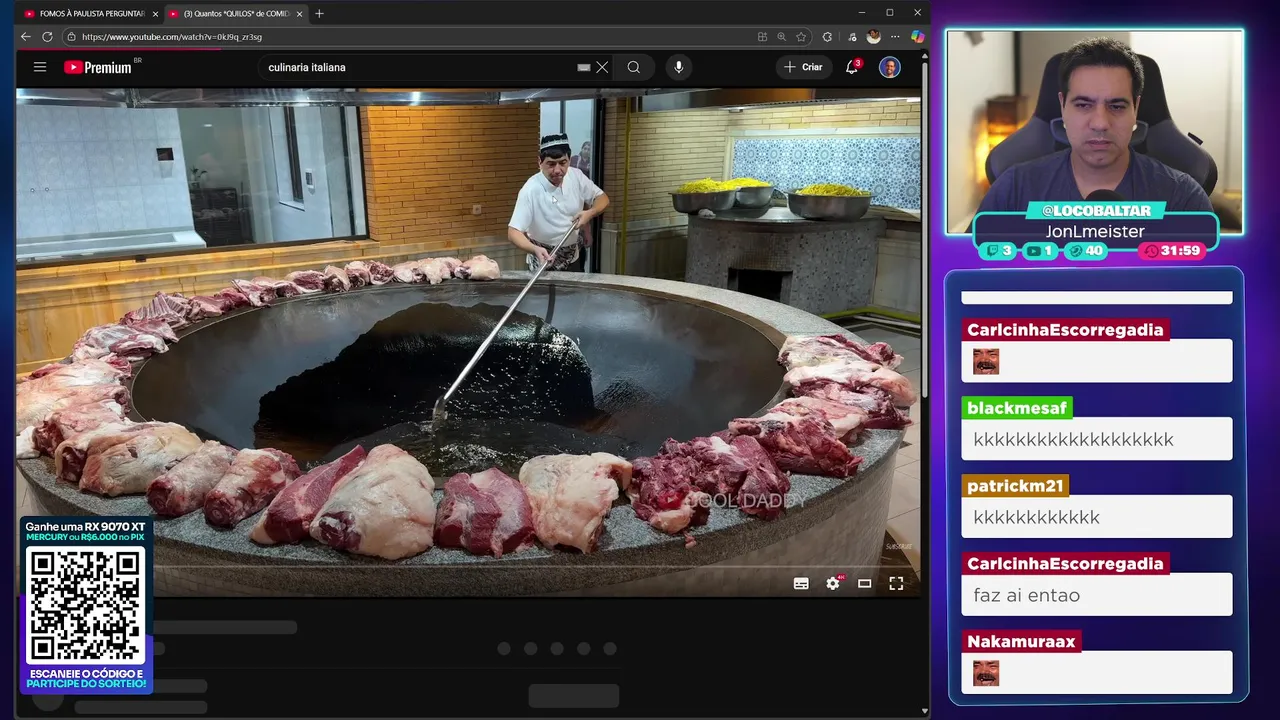The height and width of the screenshot is (720, 1280).
Task: Bookmark this page with the star
Action: 801,37
